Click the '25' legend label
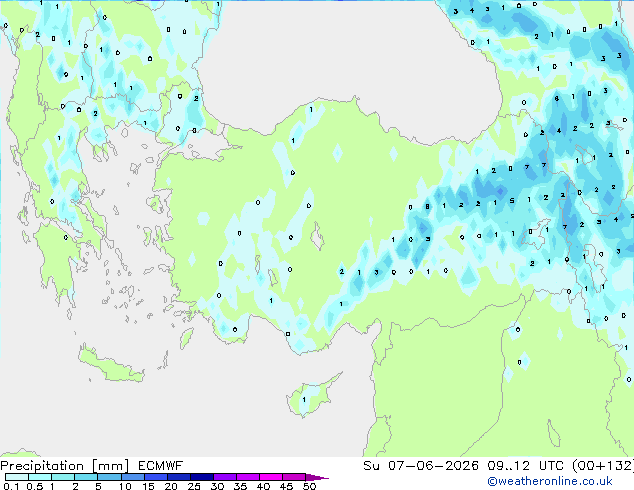Screen dimensions: 634x490 tap(194, 486)
